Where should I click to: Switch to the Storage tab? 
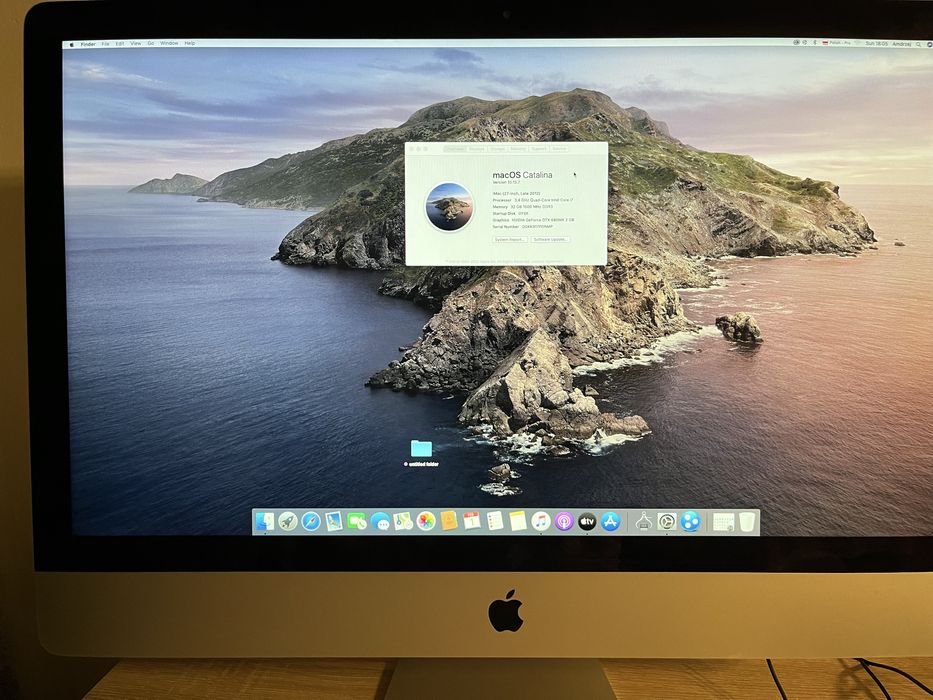497,149
